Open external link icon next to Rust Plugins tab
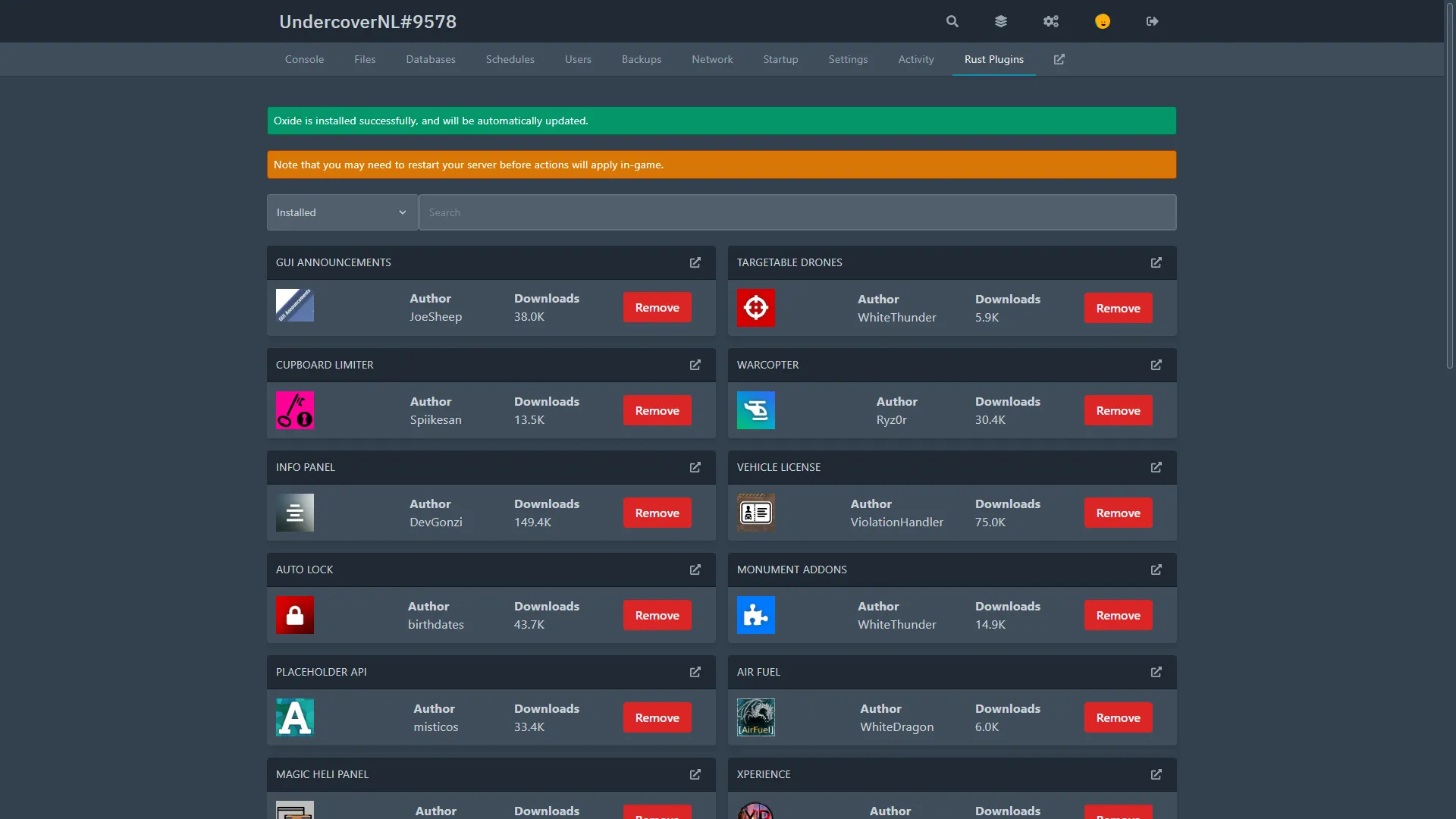 [x=1059, y=59]
